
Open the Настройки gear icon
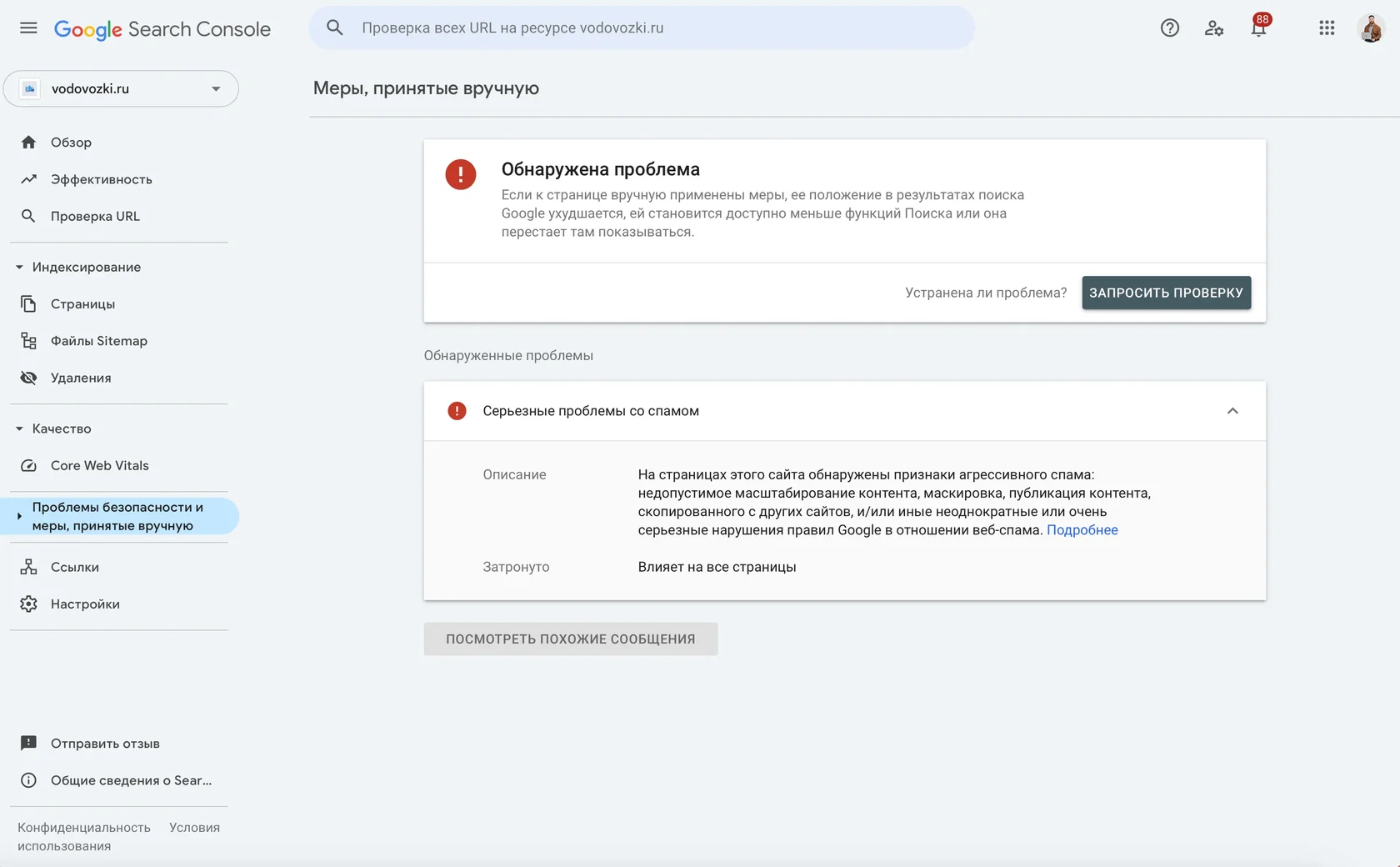(29, 604)
